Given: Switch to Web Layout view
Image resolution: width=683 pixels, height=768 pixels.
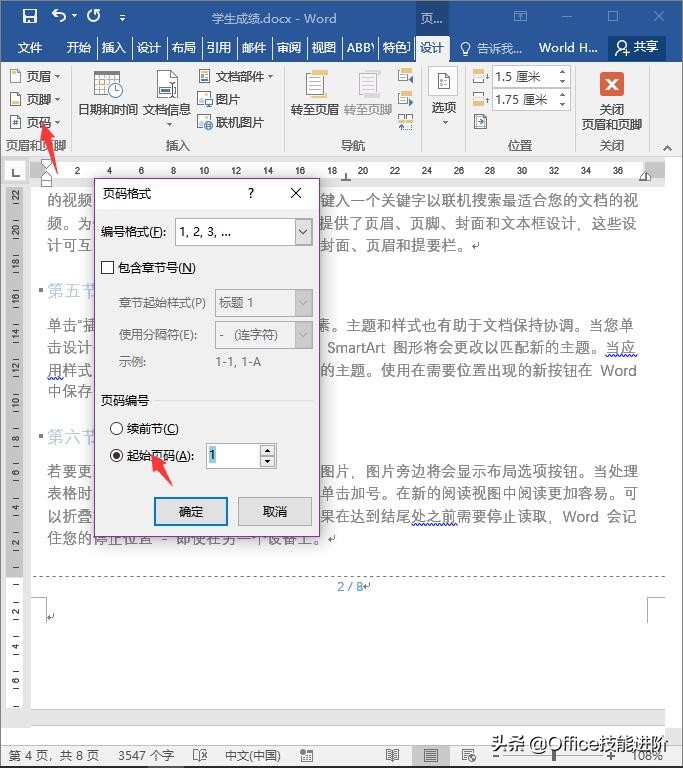Looking at the screenshot, I should pos(468,755).
